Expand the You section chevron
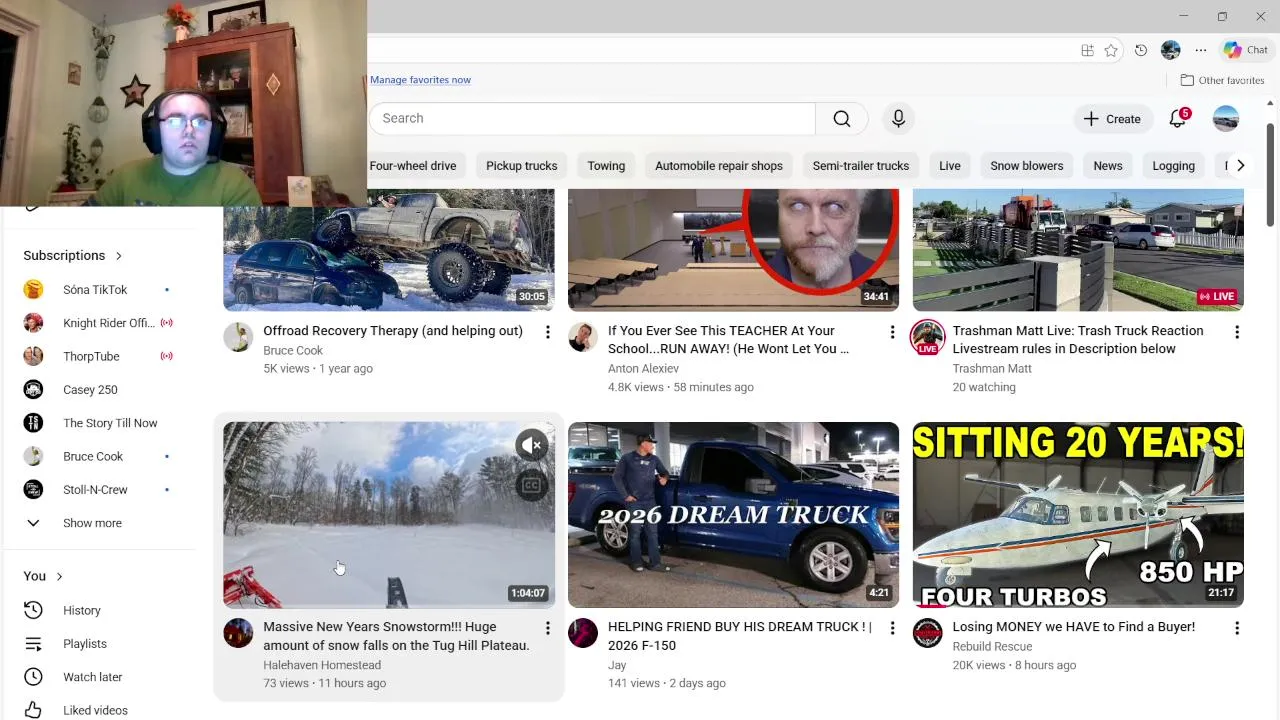Screen dimensions: 1280x720 59,576
